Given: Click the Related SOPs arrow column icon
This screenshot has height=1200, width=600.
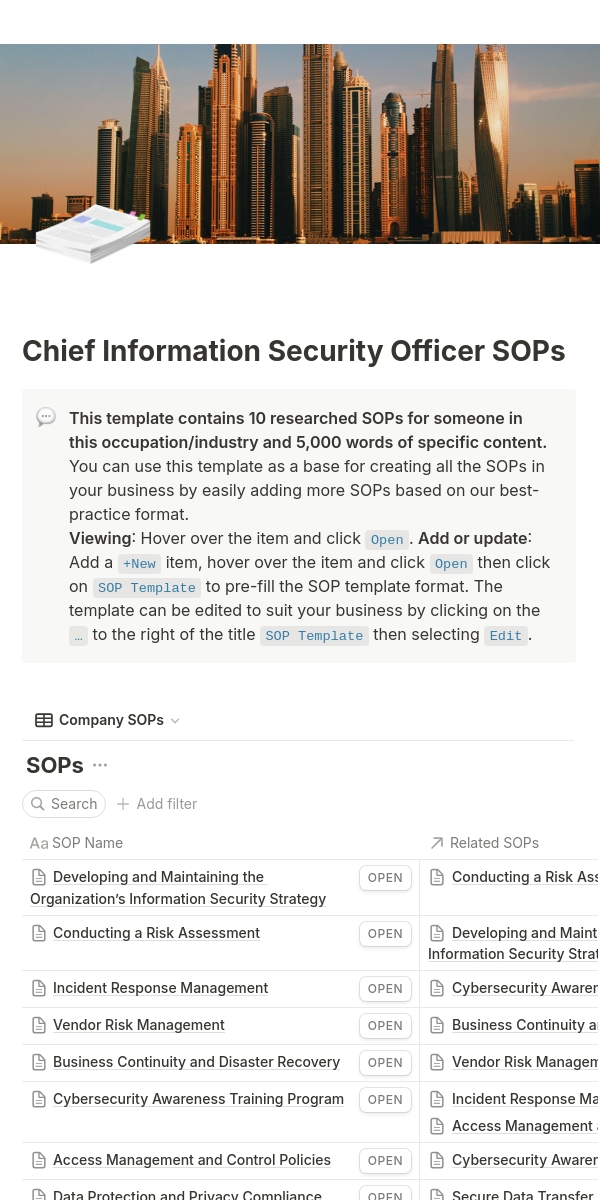Looking at the screenshot, I should point(437,843).
